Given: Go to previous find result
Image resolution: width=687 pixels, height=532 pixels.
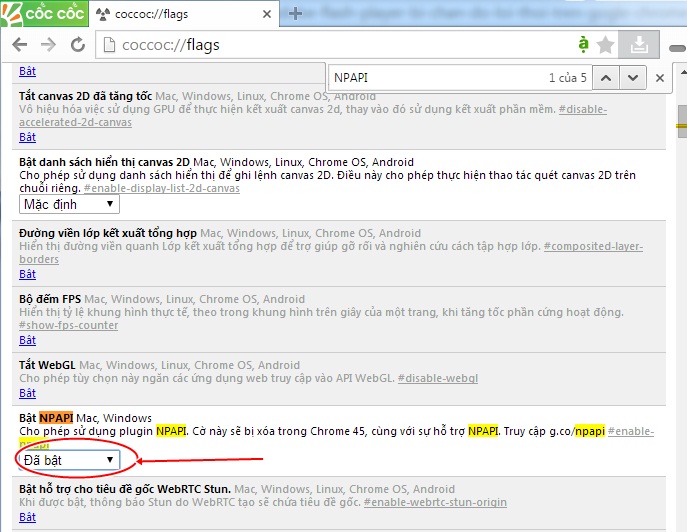Looking at the screenshot, I should click(x=606, y=78).
